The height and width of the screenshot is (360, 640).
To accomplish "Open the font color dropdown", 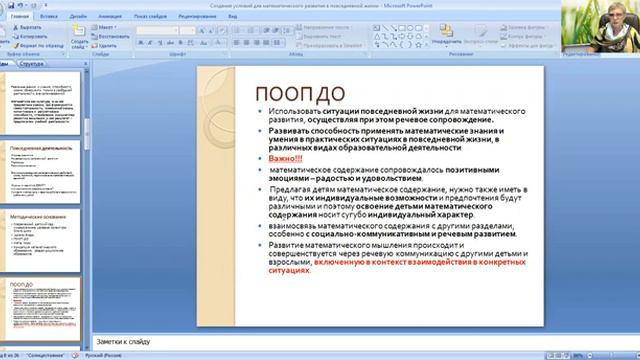I will (x=220, y=42).
